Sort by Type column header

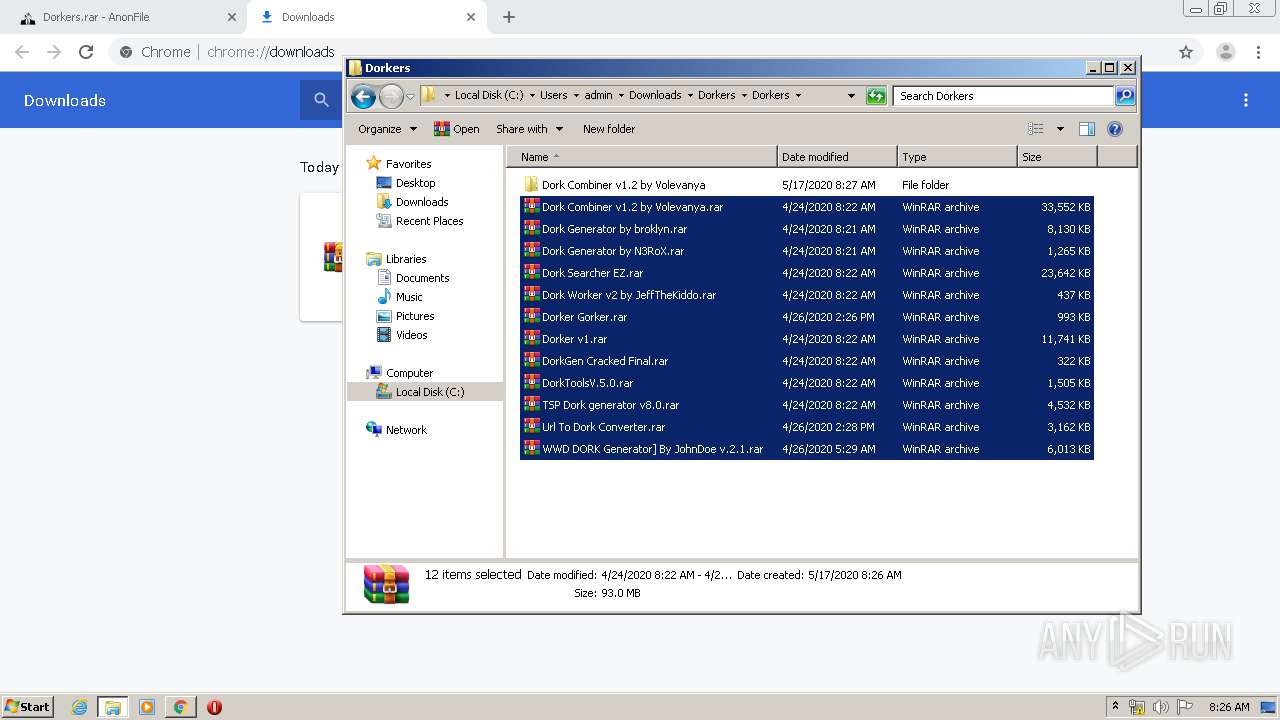coord(957,157)
